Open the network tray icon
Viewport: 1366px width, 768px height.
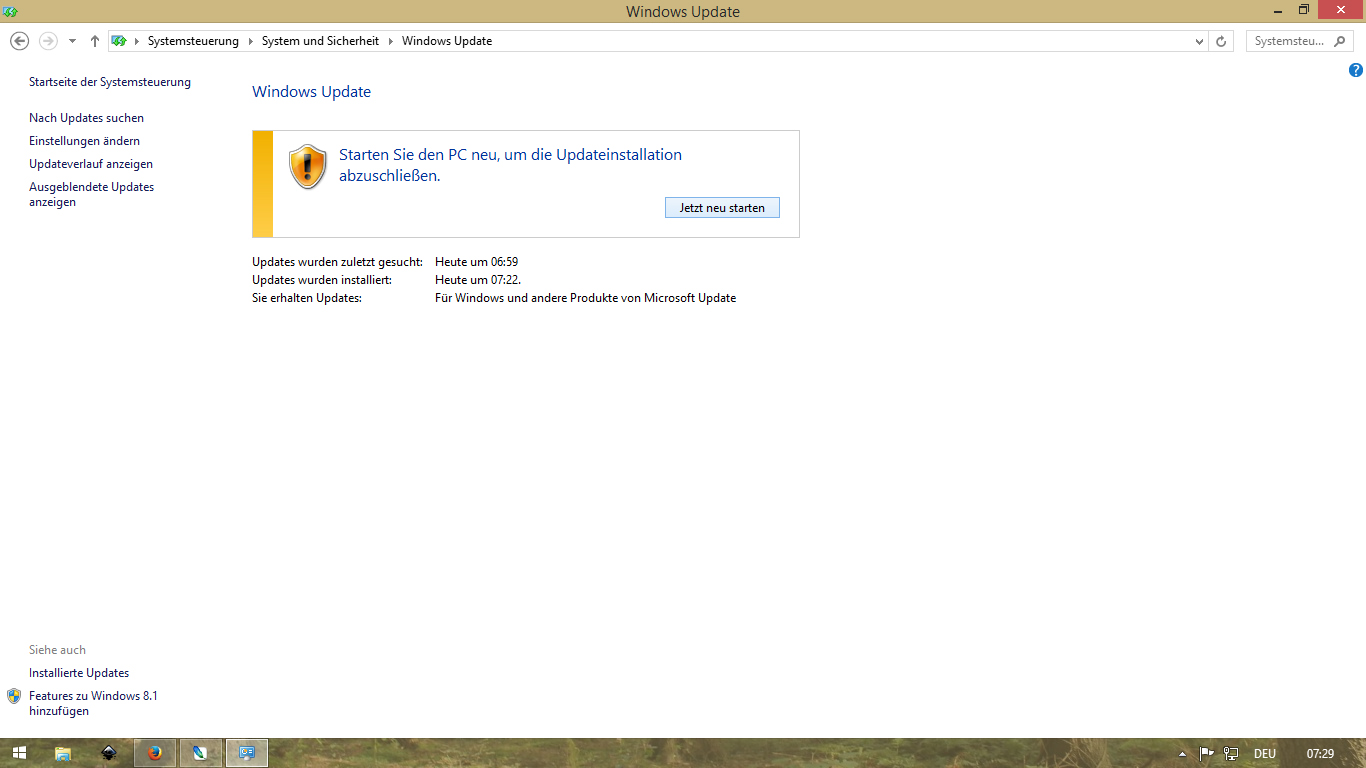[1231, 753]
